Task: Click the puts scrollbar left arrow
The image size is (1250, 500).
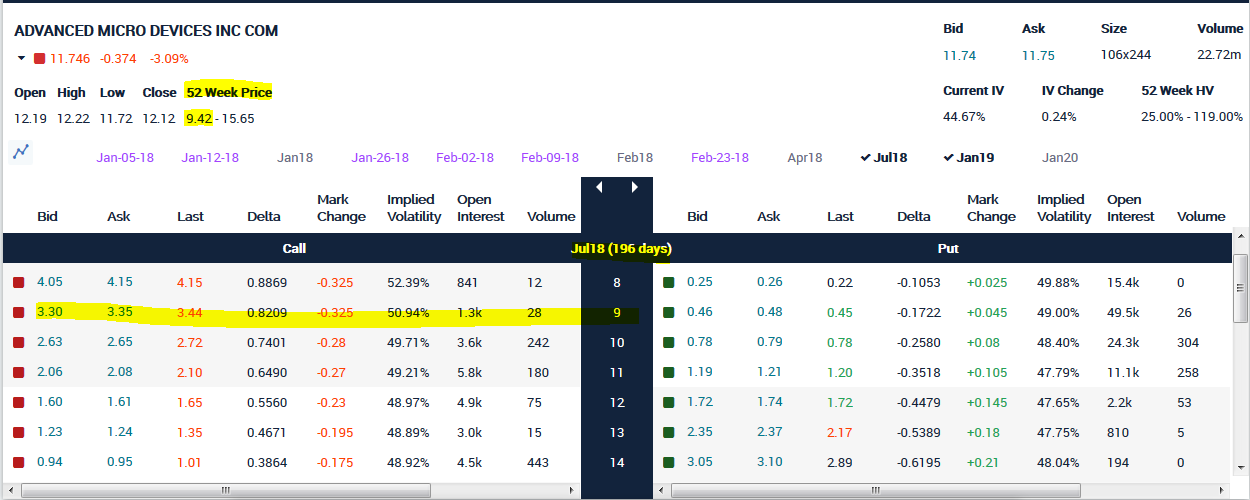Action: 661,491
